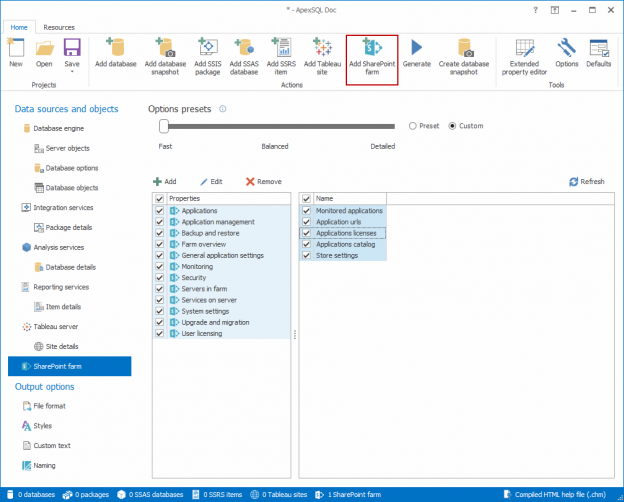Click Add SharePoint farm
Screen dimensions: 624x502
(x=372, y=60)
